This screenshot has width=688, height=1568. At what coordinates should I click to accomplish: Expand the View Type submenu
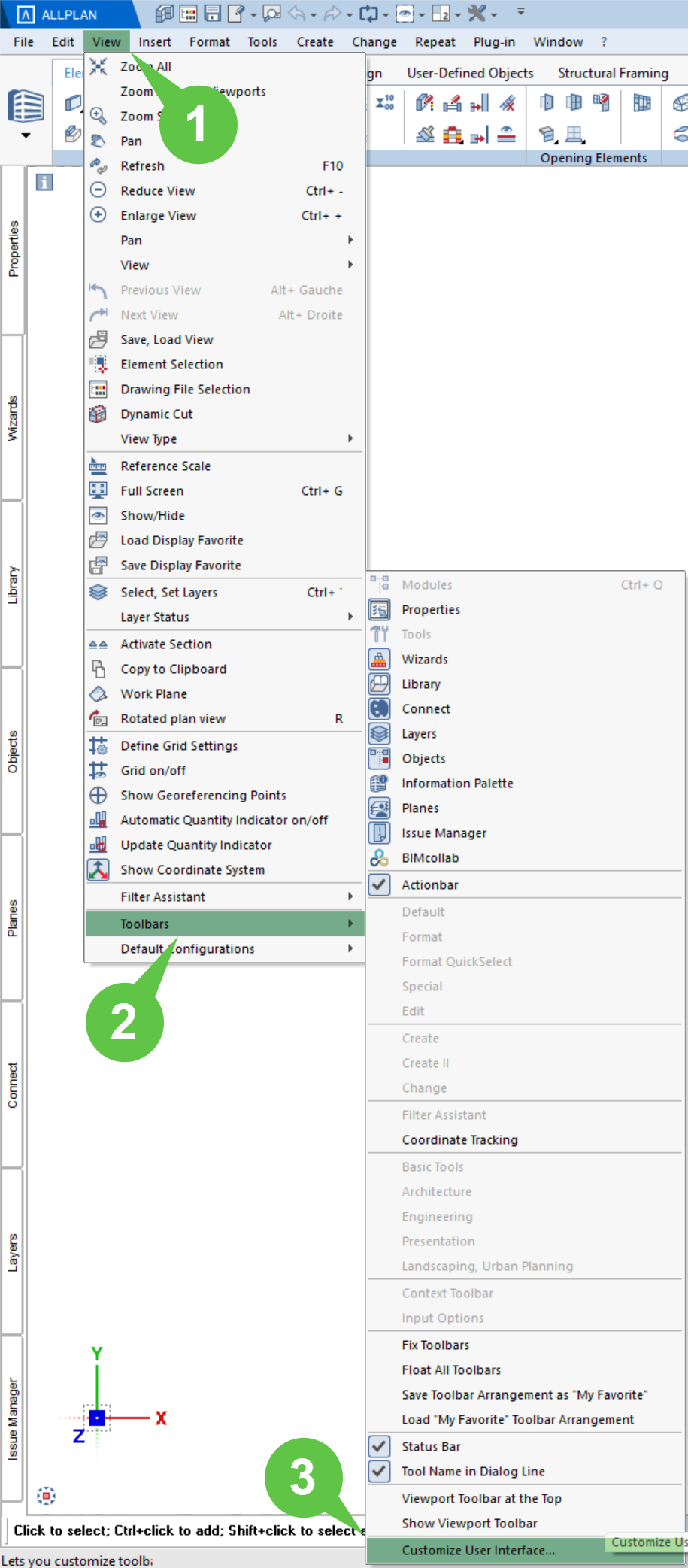click(225, 438)
